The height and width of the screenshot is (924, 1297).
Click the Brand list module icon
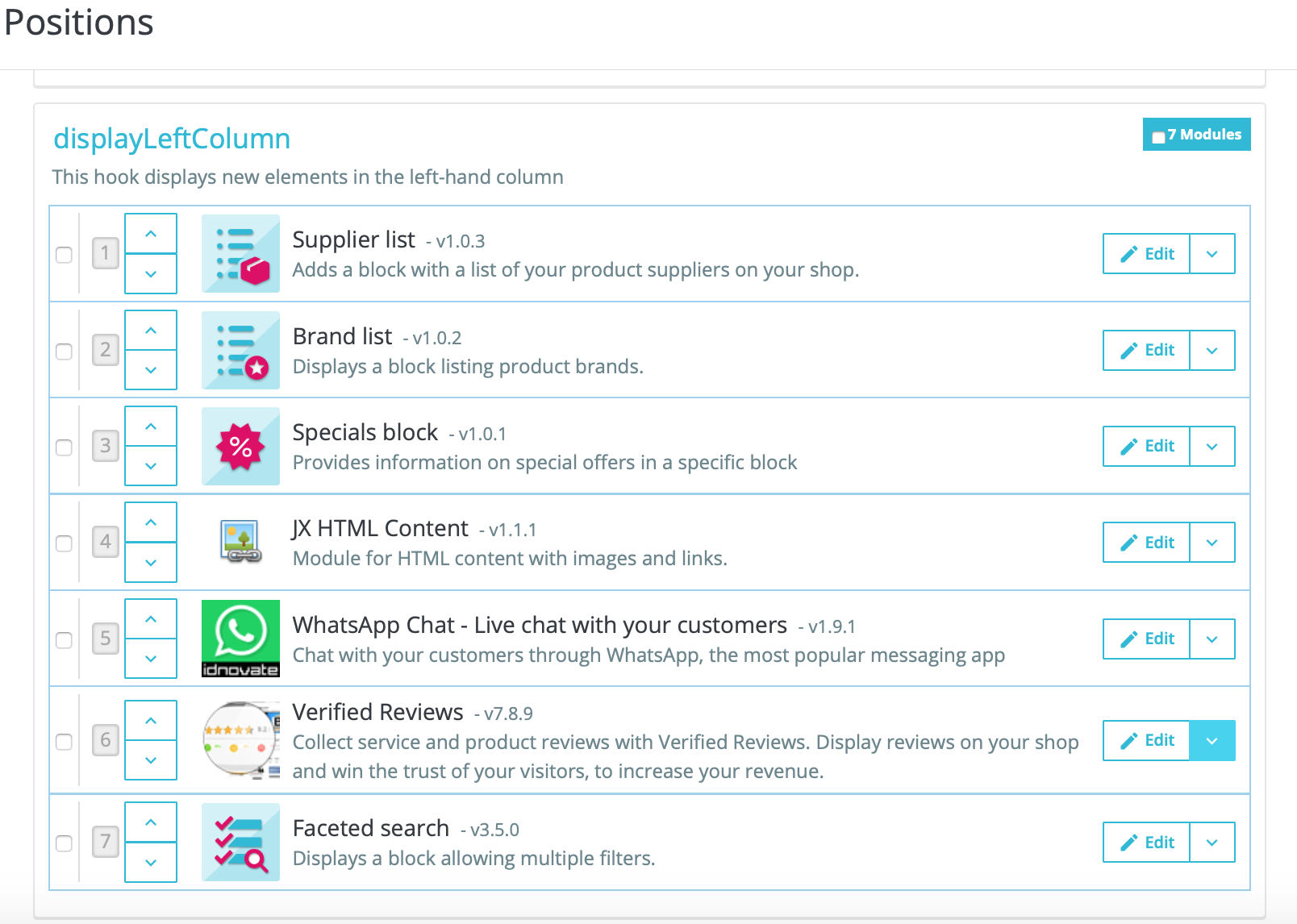(240, 350)
